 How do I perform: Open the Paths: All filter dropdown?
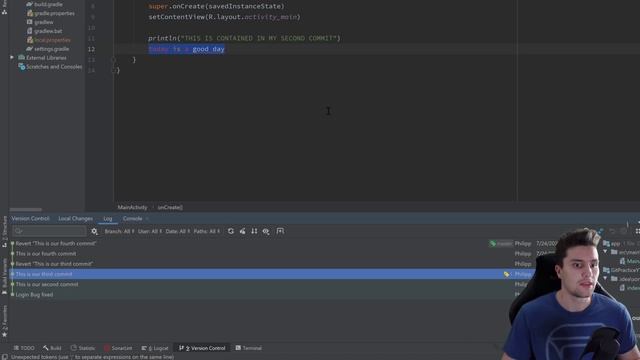[207, 231]
